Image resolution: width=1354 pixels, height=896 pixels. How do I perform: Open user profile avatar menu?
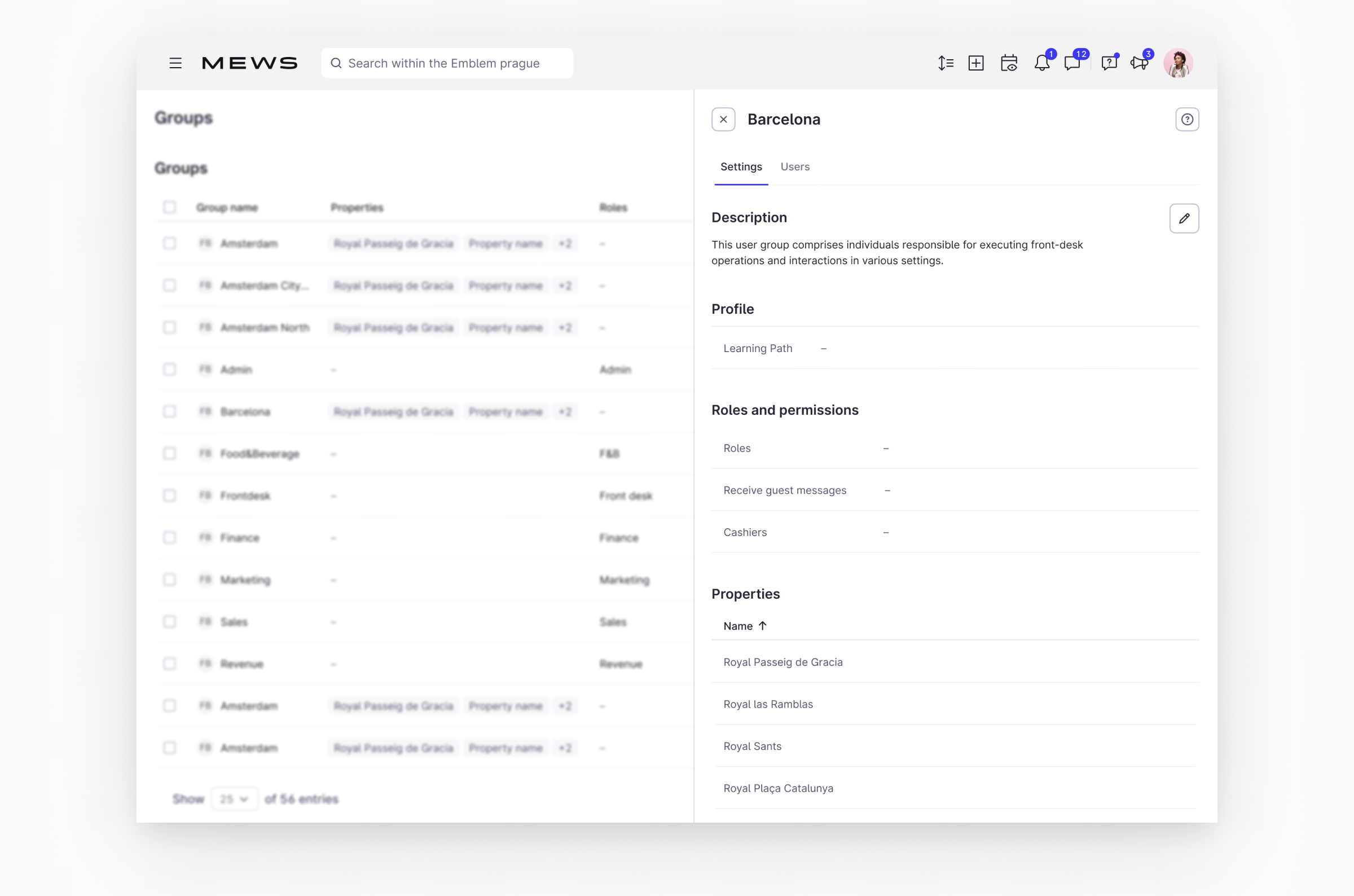coord(1178,63)
